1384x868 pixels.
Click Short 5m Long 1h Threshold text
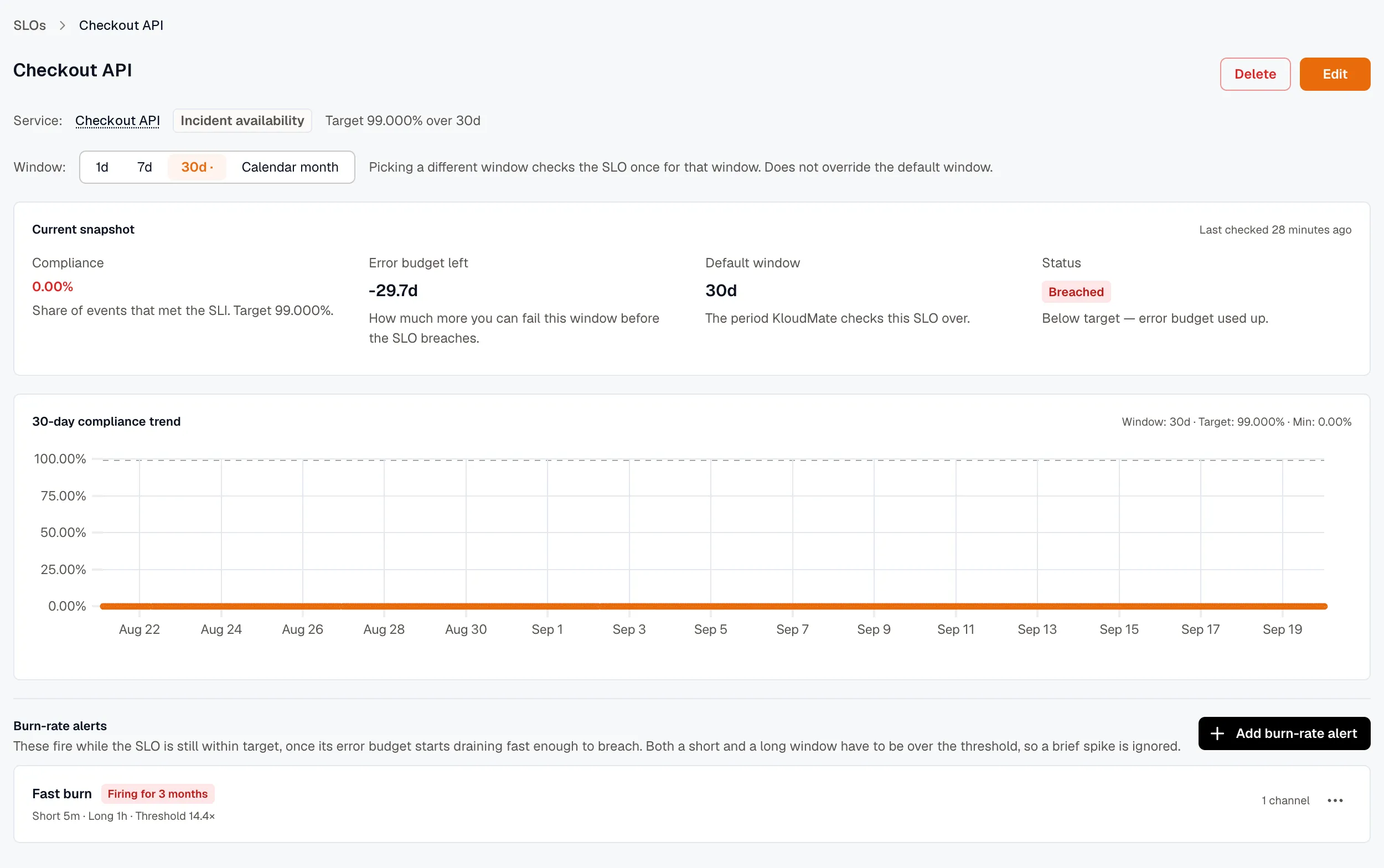(123, 816)
